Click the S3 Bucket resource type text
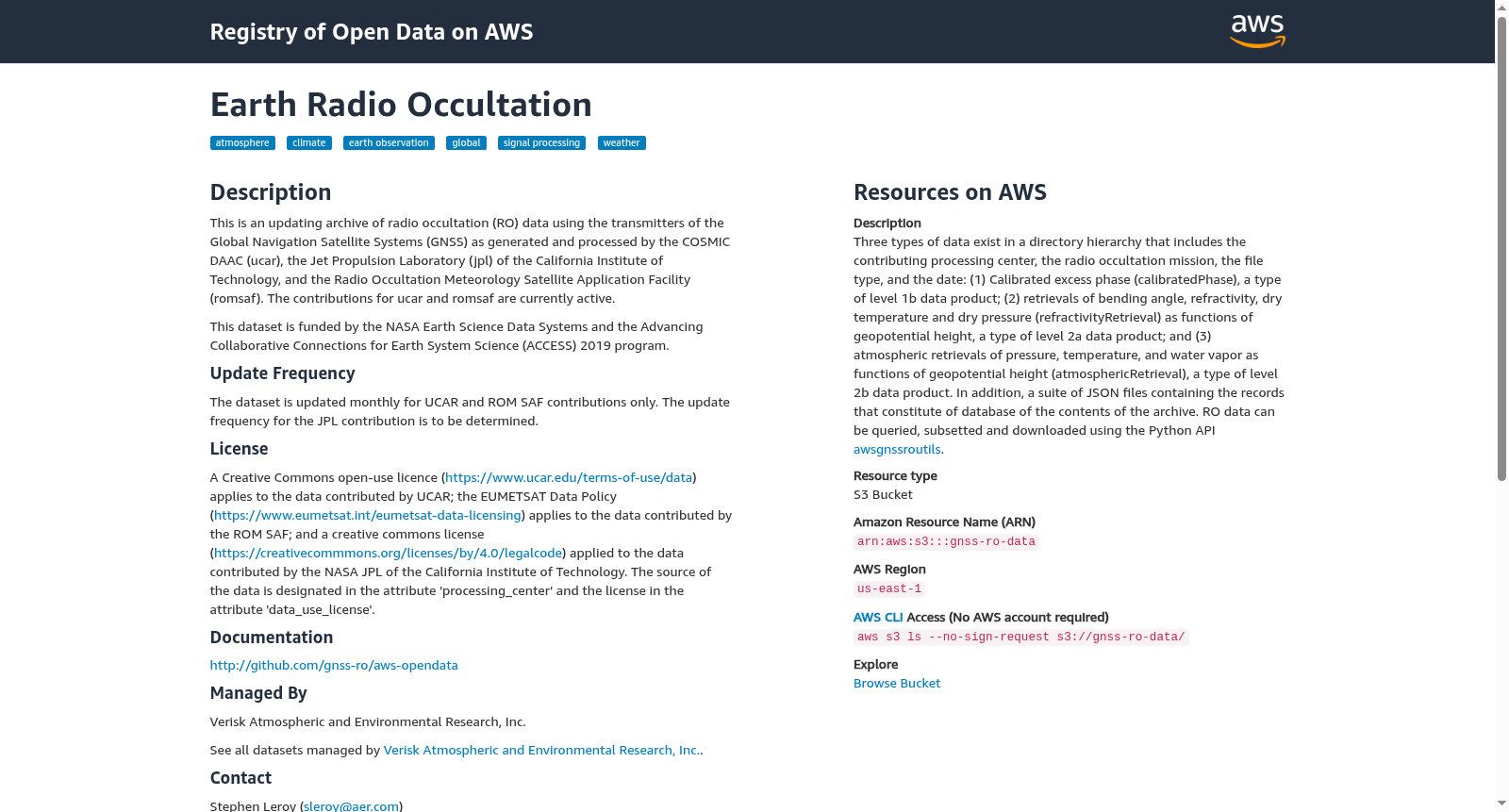 coord(883,495)
